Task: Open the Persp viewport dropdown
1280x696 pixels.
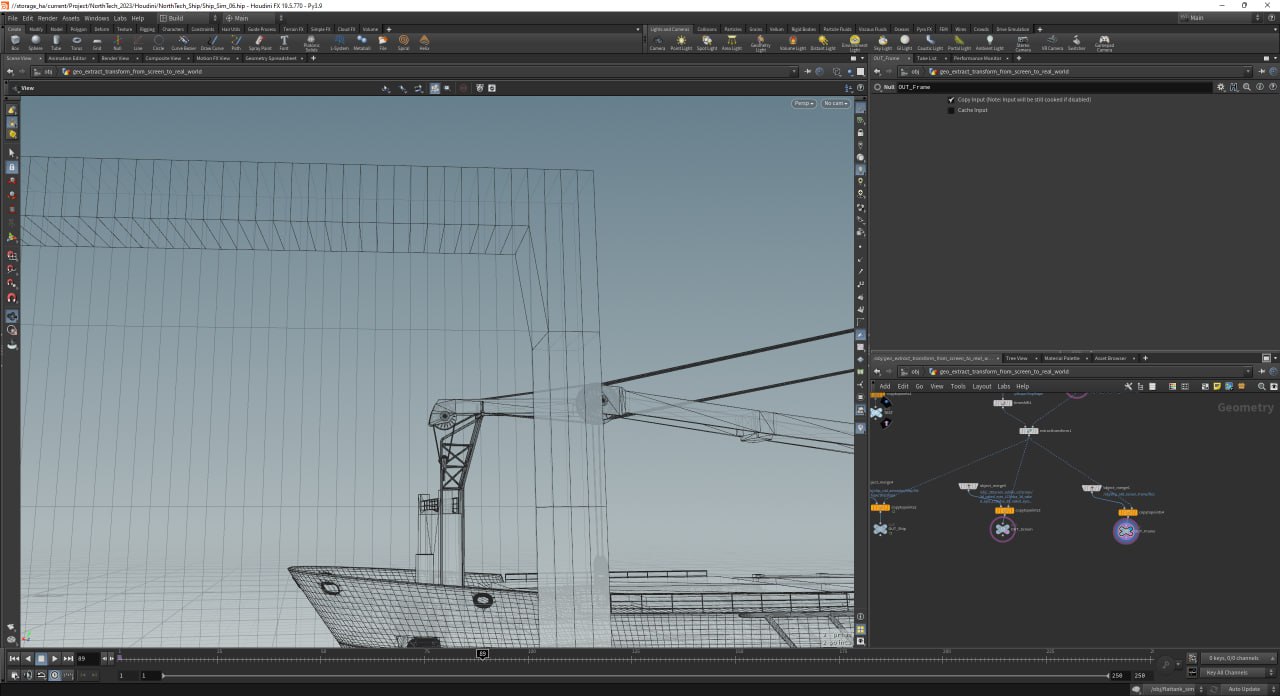Action: (x=804, y=103)
